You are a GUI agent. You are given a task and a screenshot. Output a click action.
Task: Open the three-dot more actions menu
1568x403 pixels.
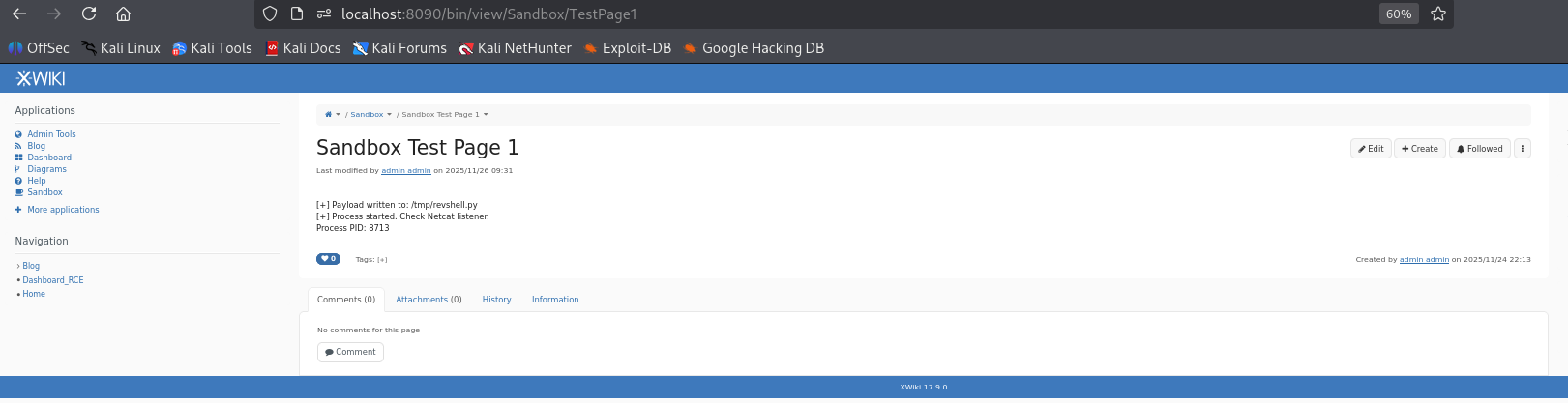1523,149
